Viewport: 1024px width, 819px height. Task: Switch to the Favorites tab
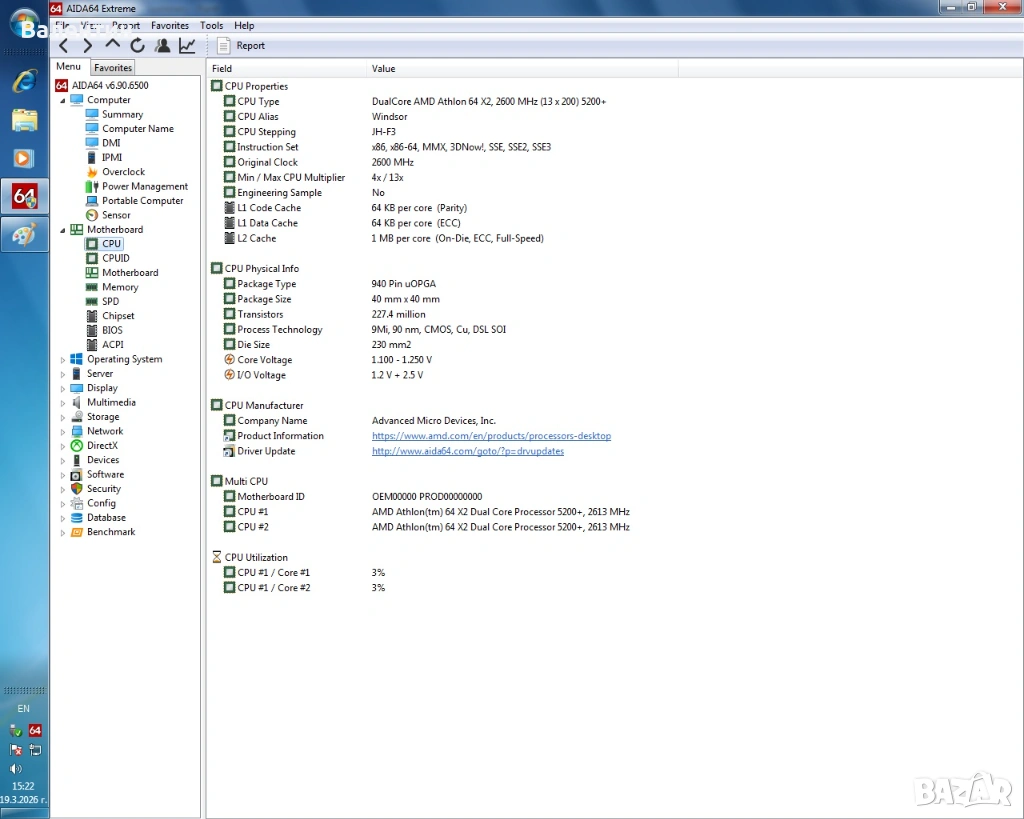point(113,68)
